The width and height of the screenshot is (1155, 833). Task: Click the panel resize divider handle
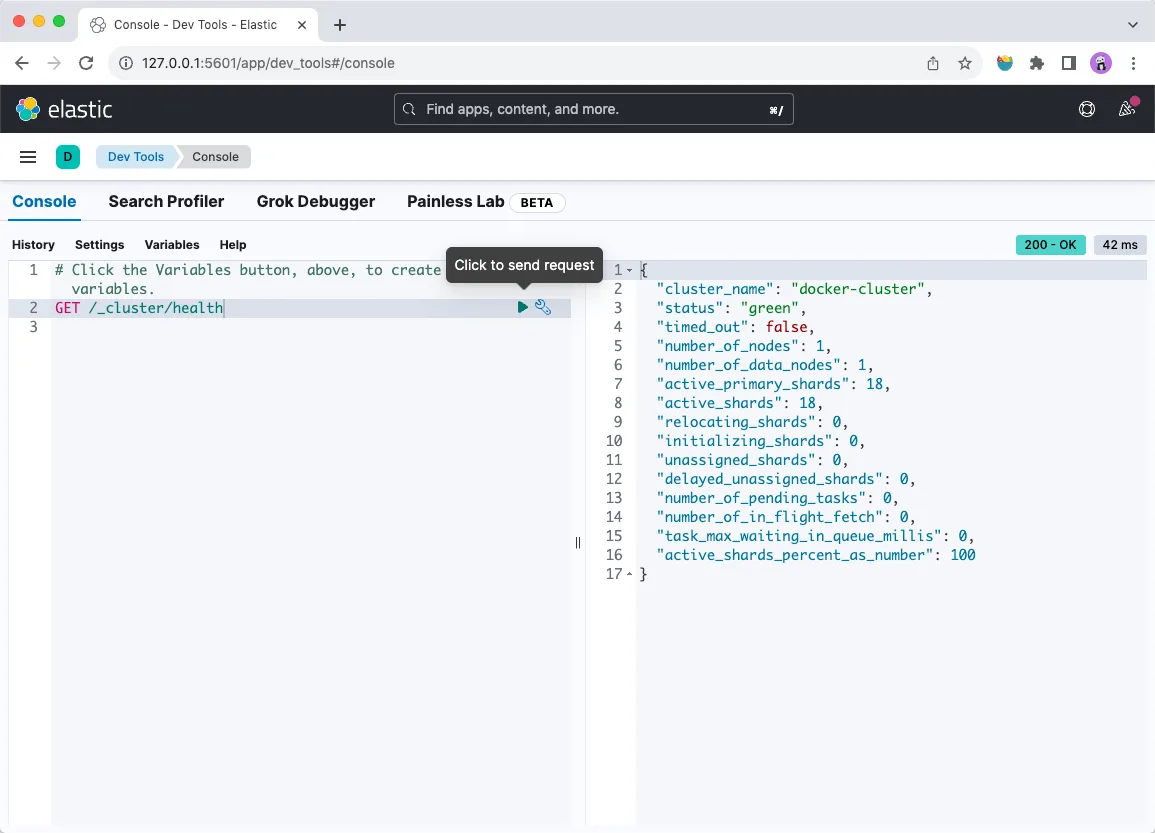[577, 542]
